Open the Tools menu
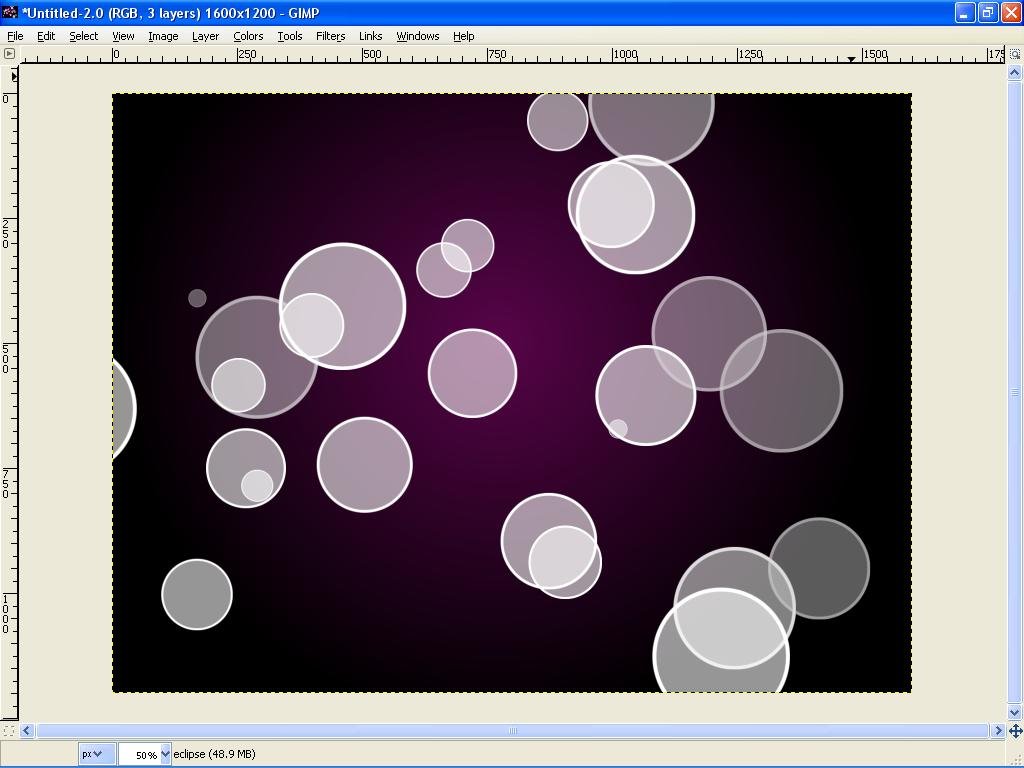Screen dimensions: 1024x768 tap(290, 36)
